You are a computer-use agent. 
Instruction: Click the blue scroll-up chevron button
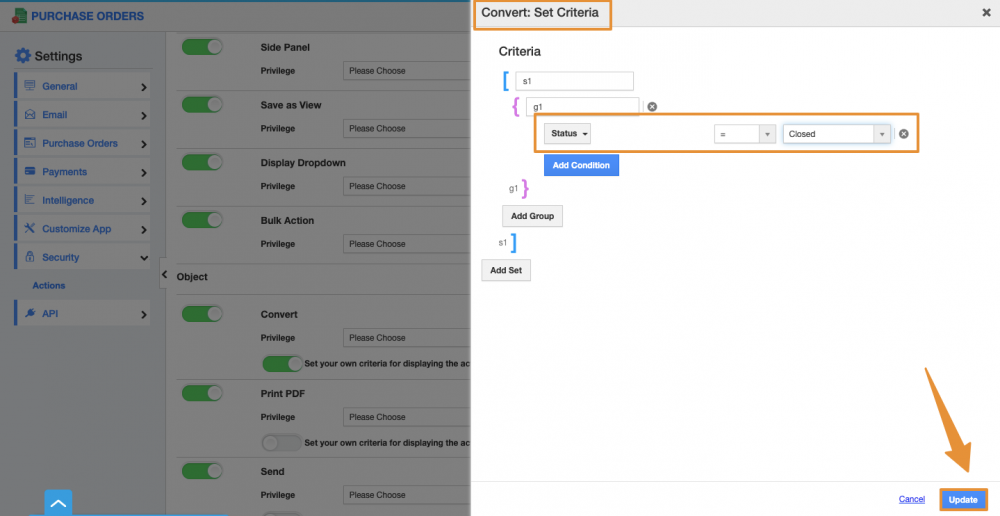(x=58, y=503)
